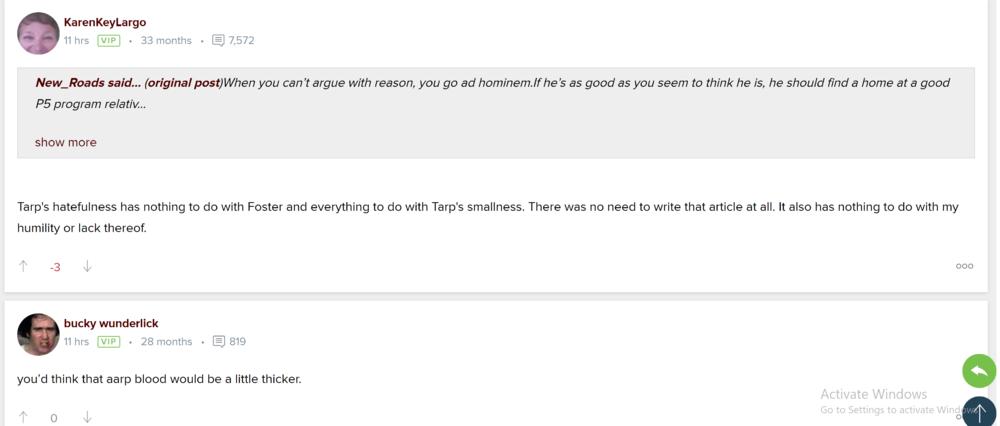Upvote KarenKeyLargo's comment
Screen dimensions: 1000x426
(x=23, y=266)
